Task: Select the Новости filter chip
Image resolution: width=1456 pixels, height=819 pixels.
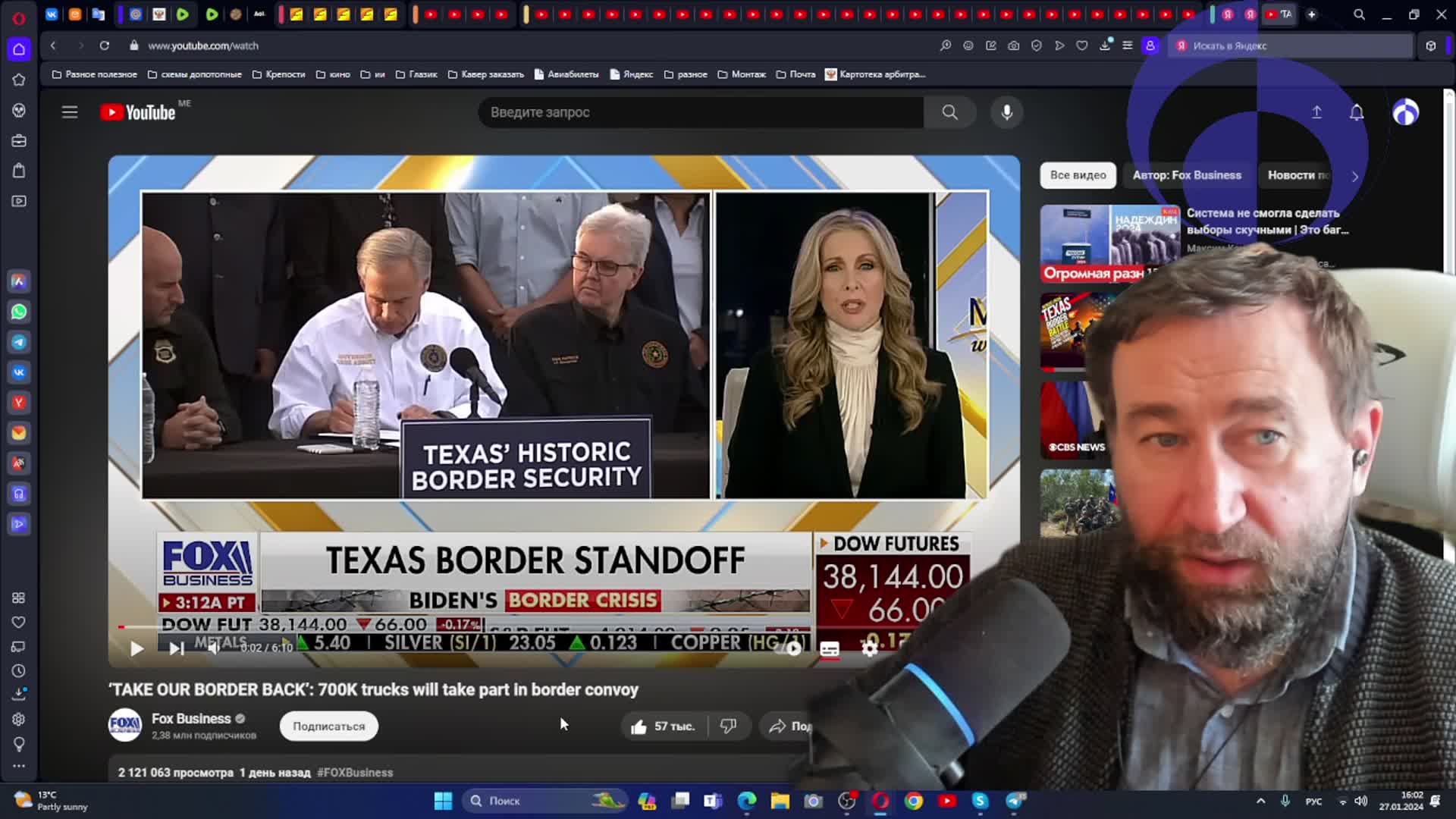Action: point(1295,175)
